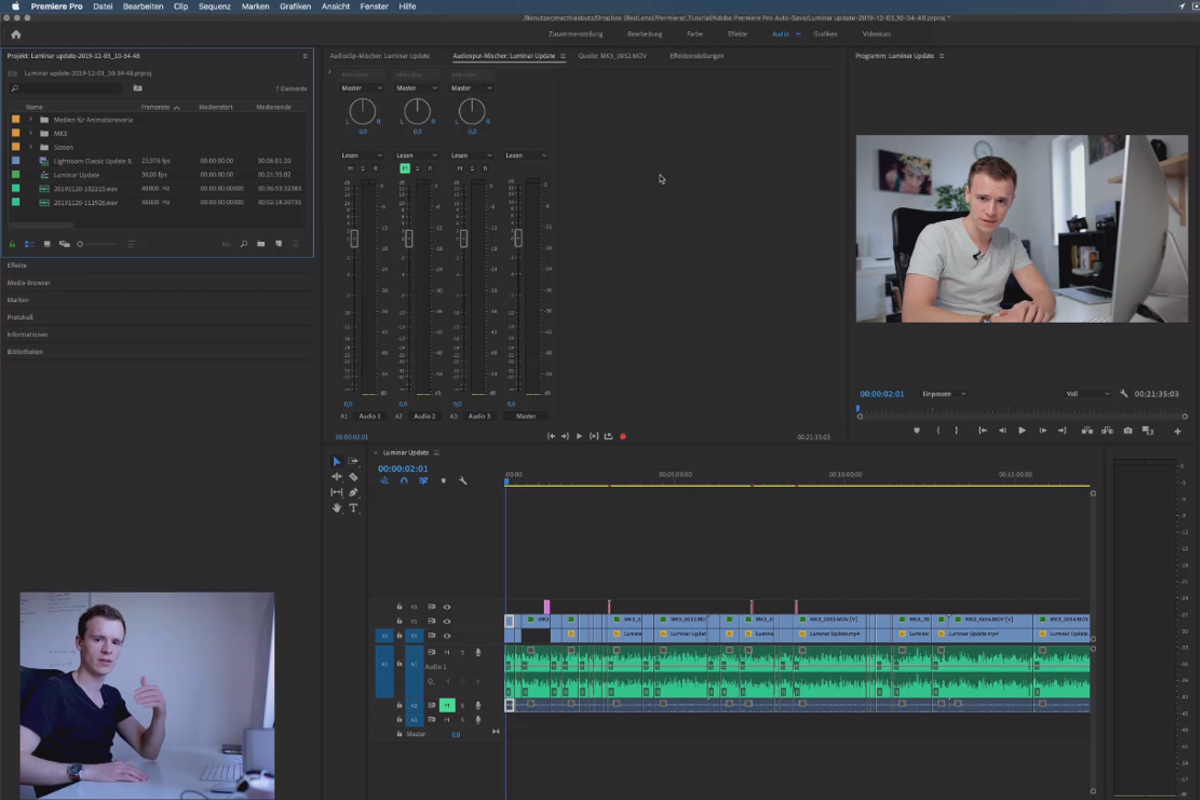This screenshot has height=800, width=1200.
Task: Open the Einpassen zoom dropdown
Action: [x=944, y=394]
